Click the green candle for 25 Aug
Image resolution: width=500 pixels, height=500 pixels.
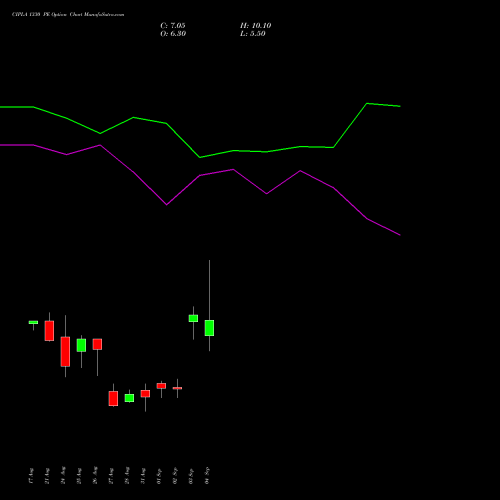point(81,345)
